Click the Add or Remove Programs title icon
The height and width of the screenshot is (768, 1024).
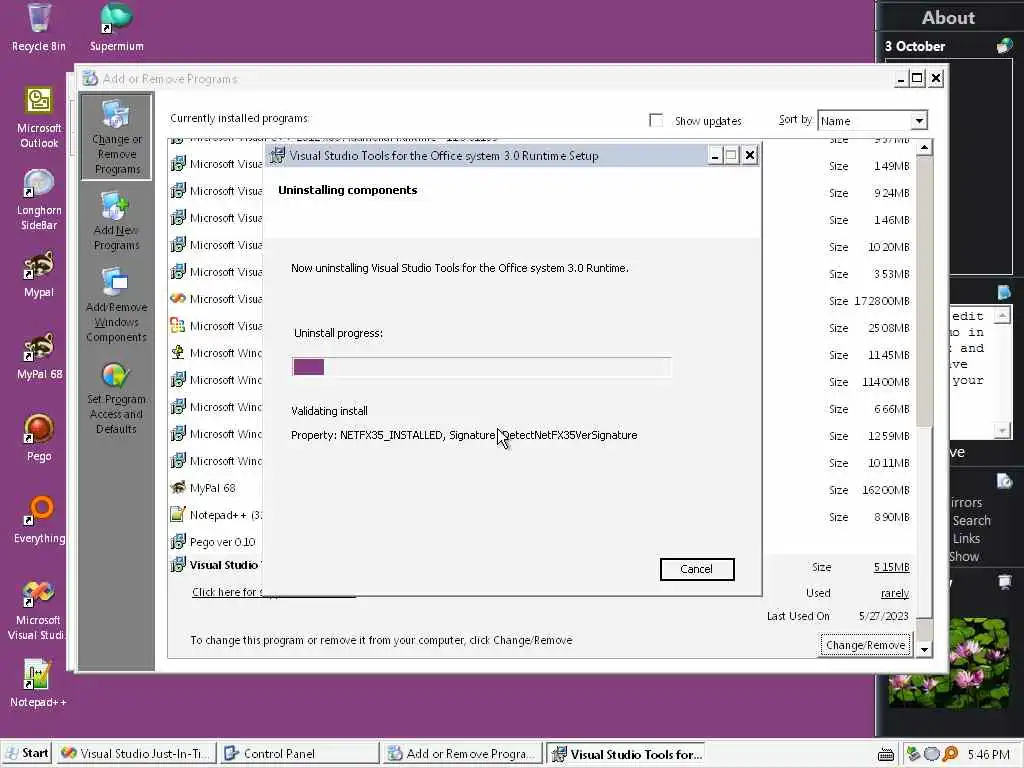90,78
